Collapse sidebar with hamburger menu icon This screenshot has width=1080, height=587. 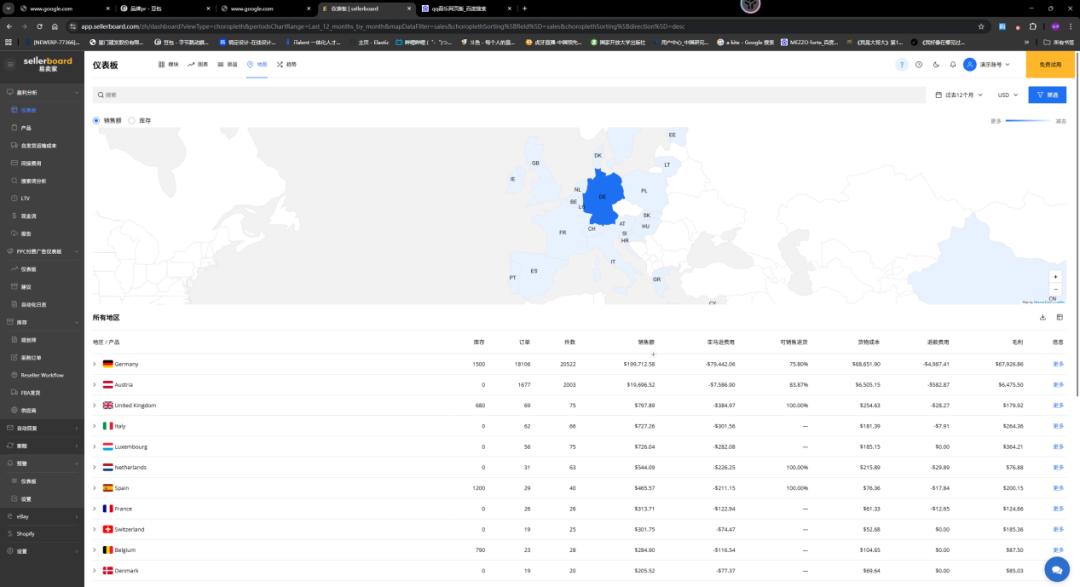pyautogui.click(x=10, y=64)
